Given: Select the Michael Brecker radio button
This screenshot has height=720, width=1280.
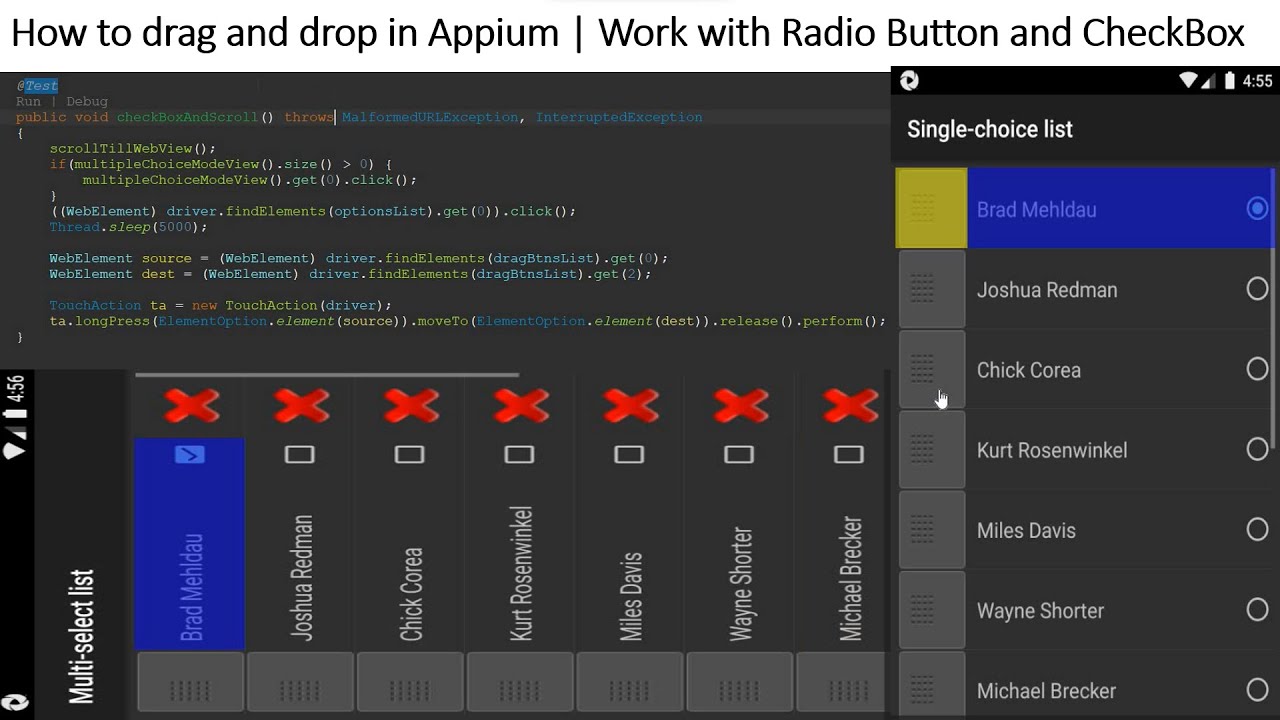Looking at the screenshot, I should [x=1257, y=689].
